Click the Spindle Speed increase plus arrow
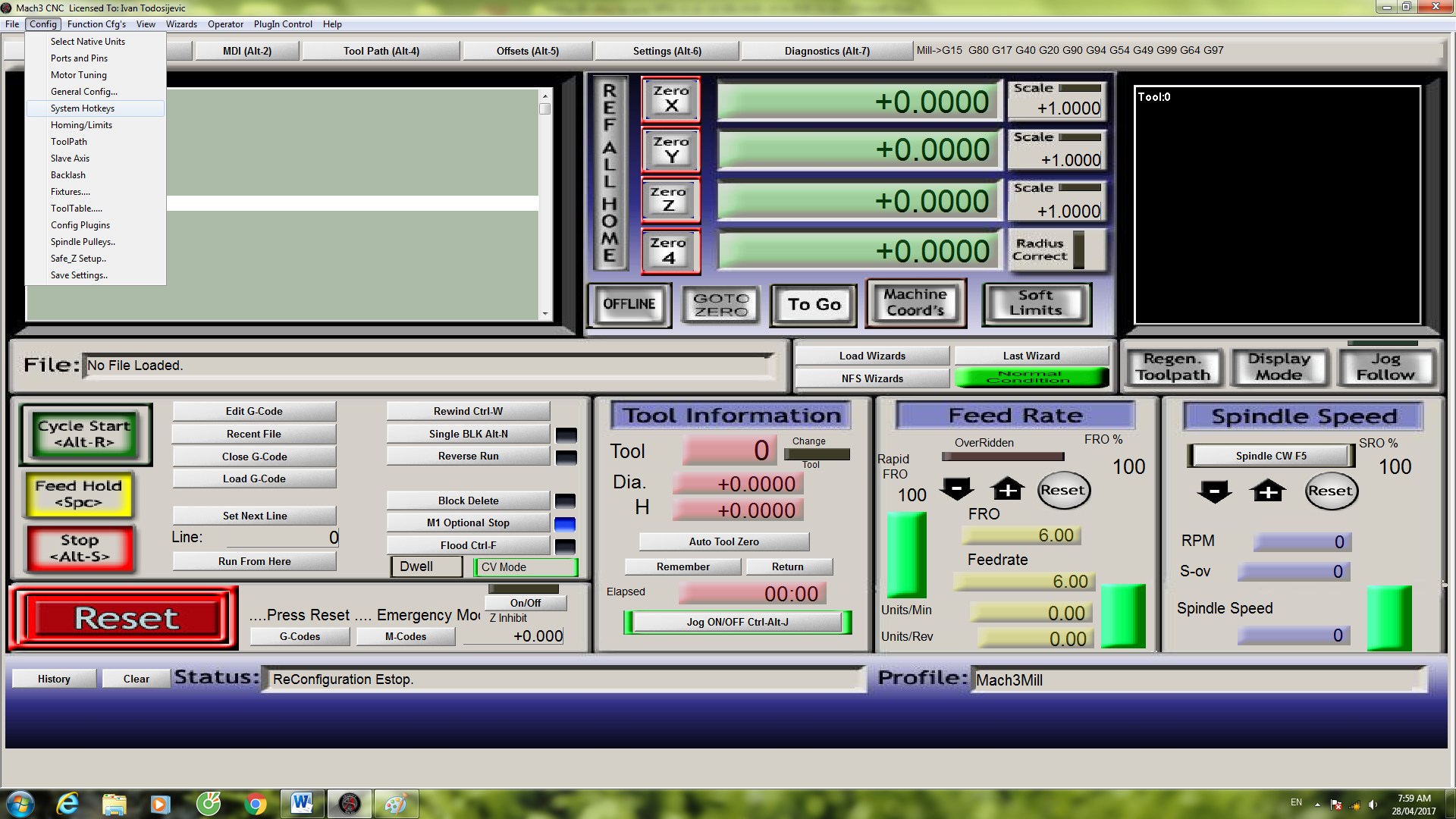The height and width of the screenshot is (819, 1456). coord(1267,491)
